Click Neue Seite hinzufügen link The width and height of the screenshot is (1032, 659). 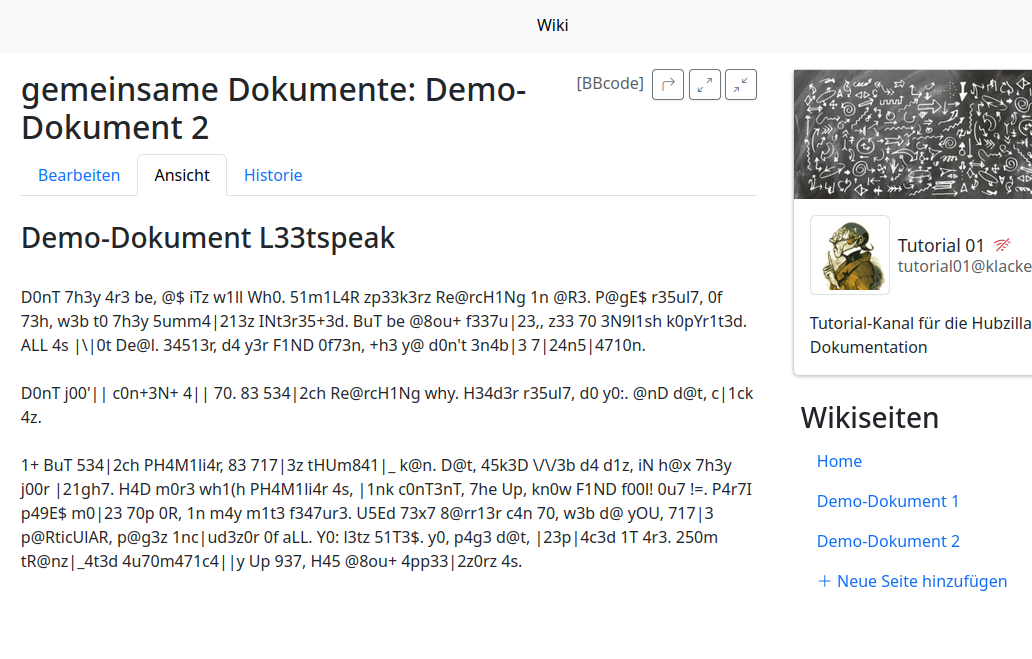[921, 581]
